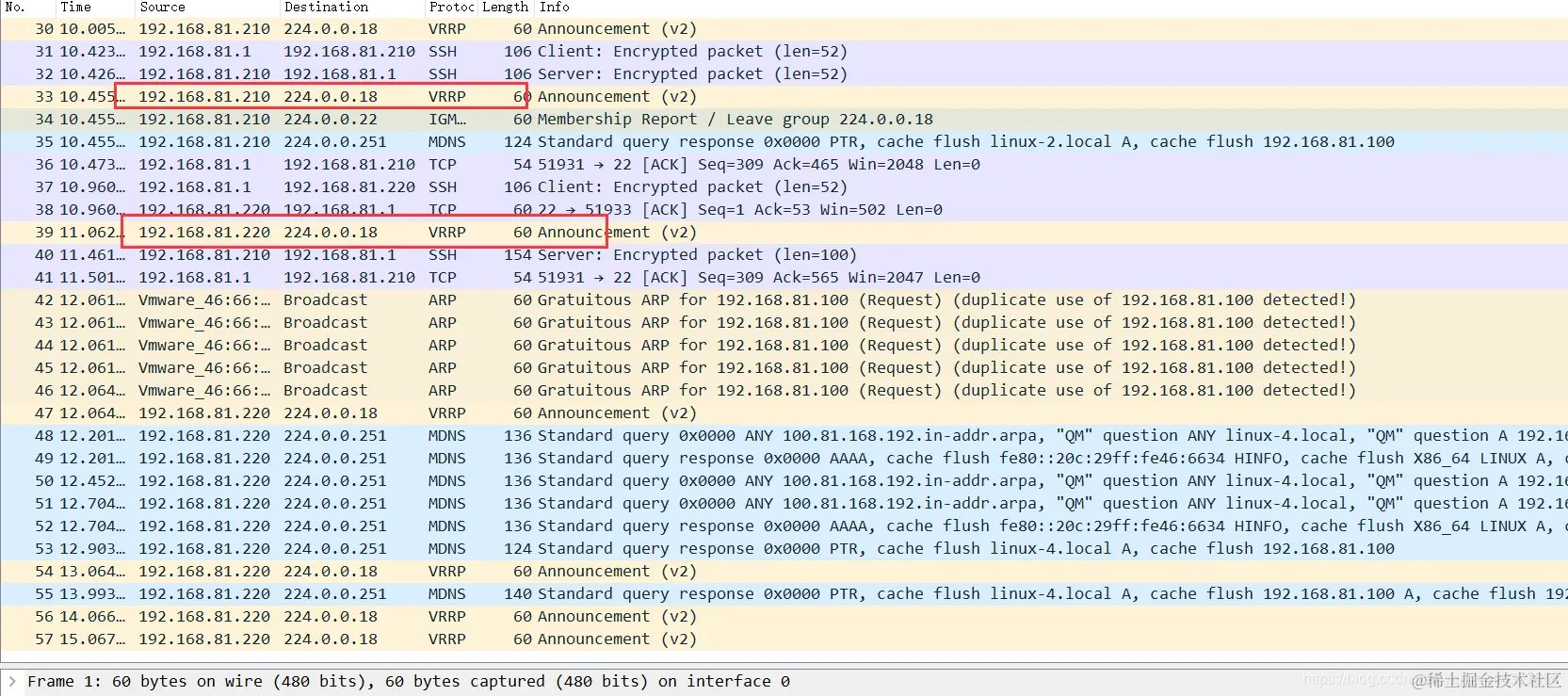1568x696 pixels.
Task: Click "Frame 1: 60 bytes on wire" text
Action: (145, 681)
